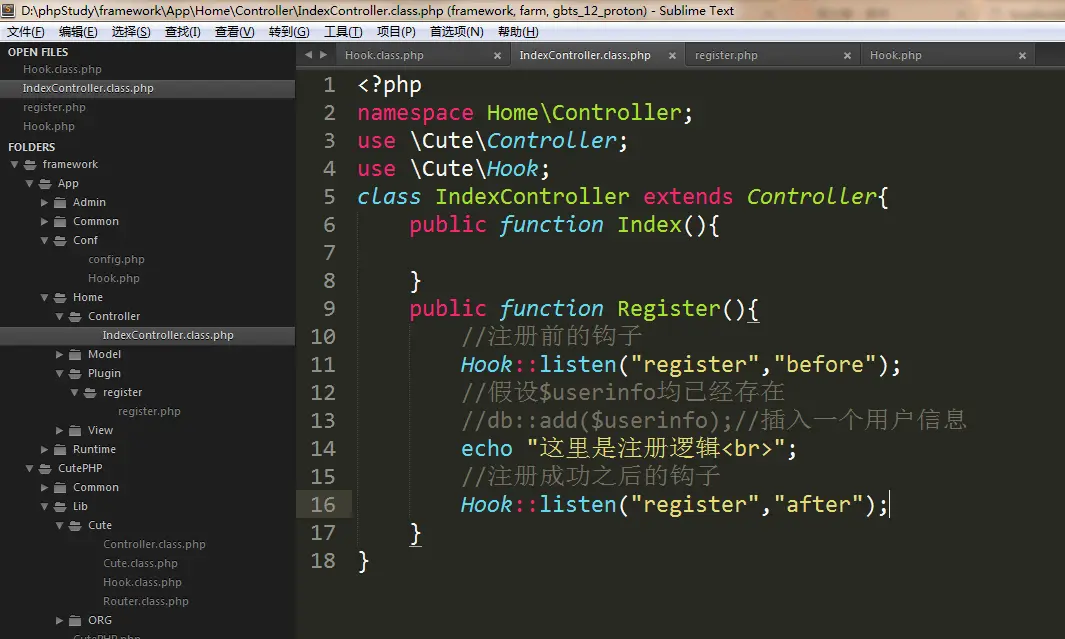This screenshot has height=639, width=1065.
Task: Collapse the Cute folder
Action: [x=59, y=526]
